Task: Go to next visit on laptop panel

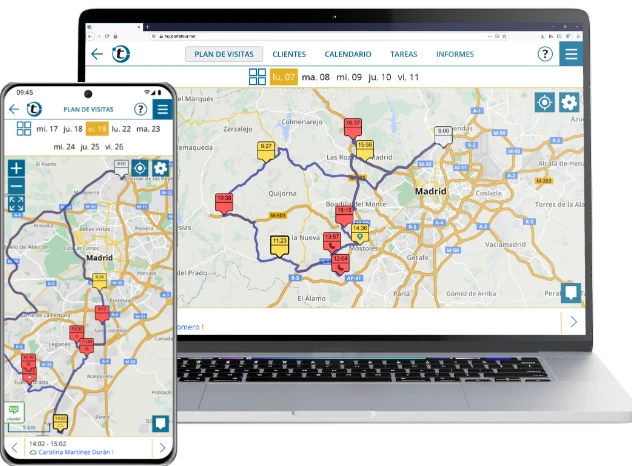Action: click(x=574, y=322)
